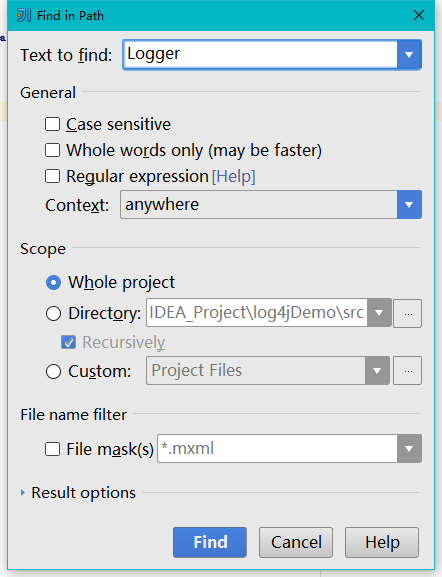Click the Find button
This screenshot has width=442, height=577.
210,542
